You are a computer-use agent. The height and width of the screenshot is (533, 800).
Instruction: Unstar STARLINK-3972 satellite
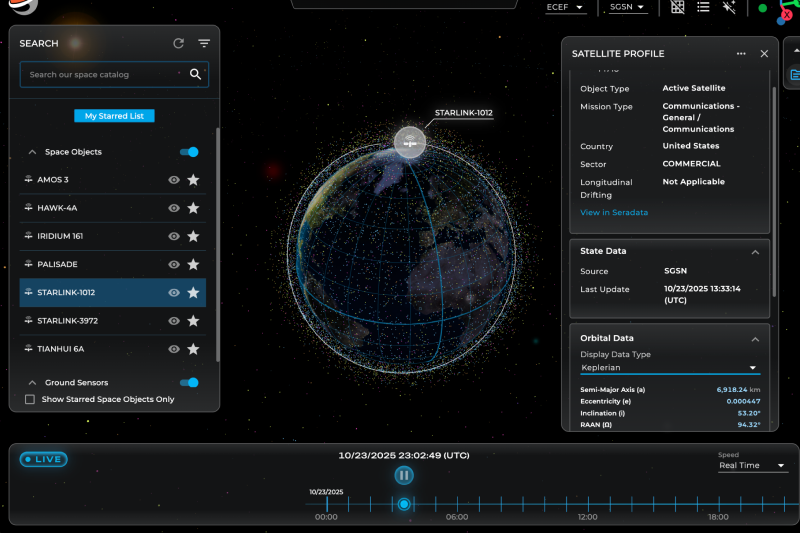pos(193,321)
